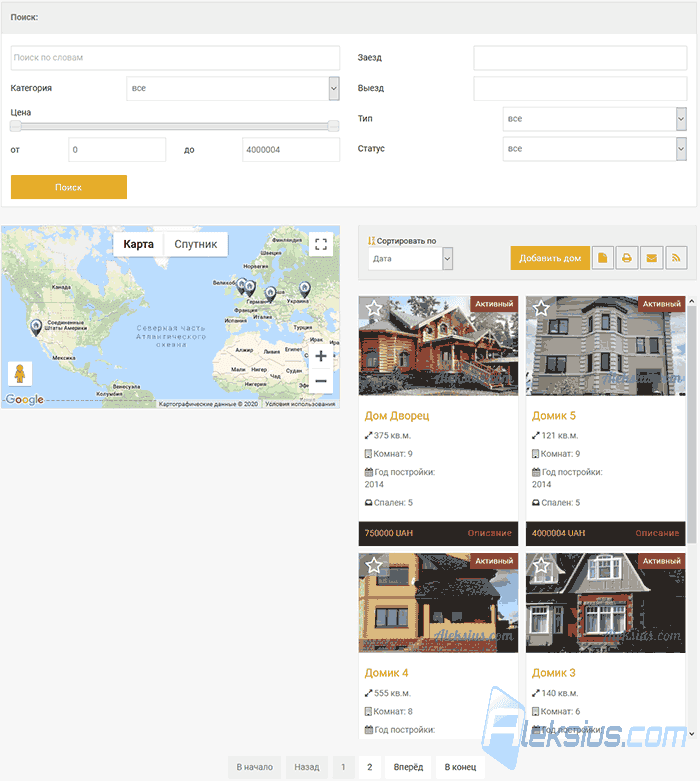Screen dimensions: 700x781
Task: Expand the Тип dropdown
Action: pos(595,119)
